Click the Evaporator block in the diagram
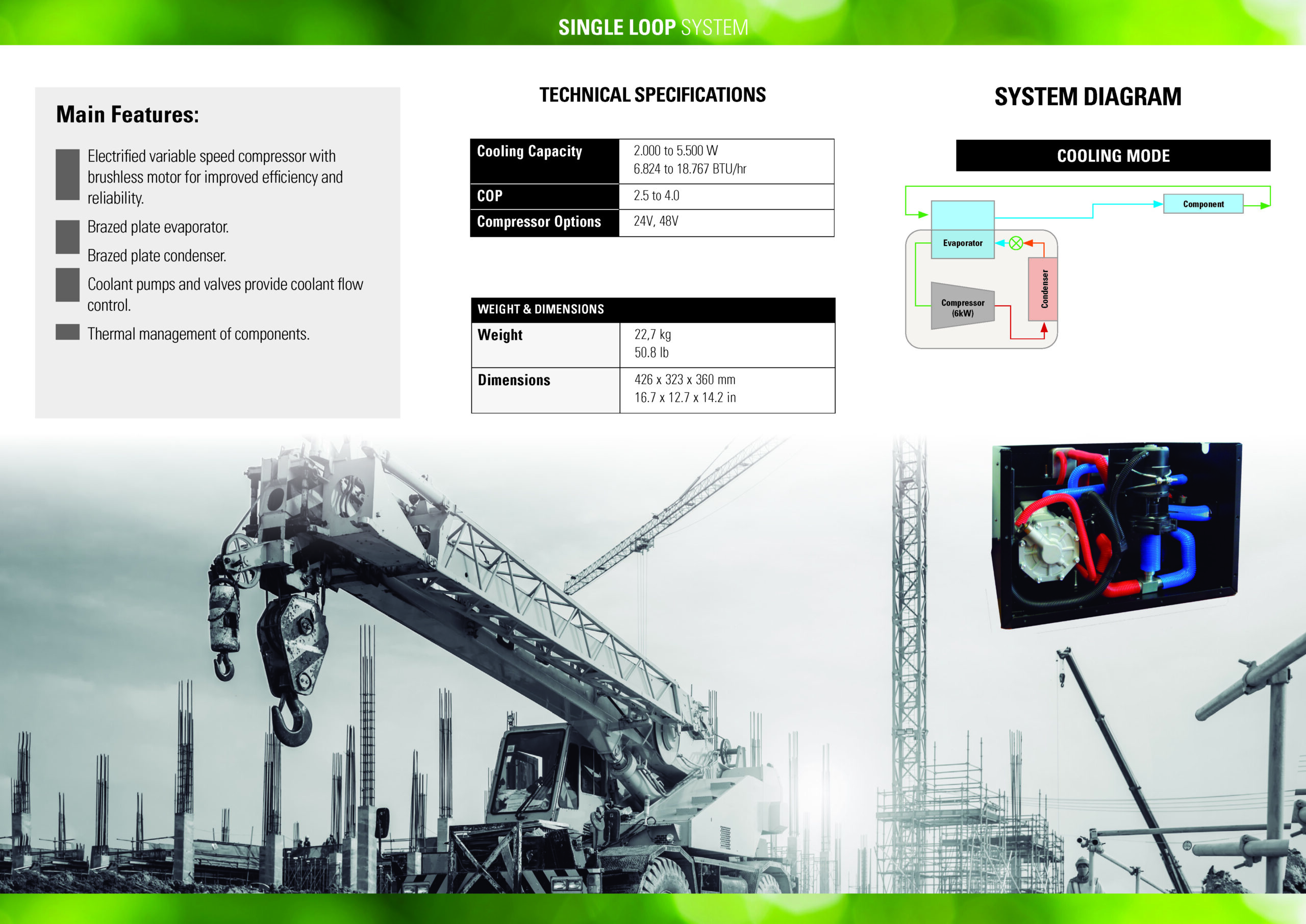 (x=963, y=243)
